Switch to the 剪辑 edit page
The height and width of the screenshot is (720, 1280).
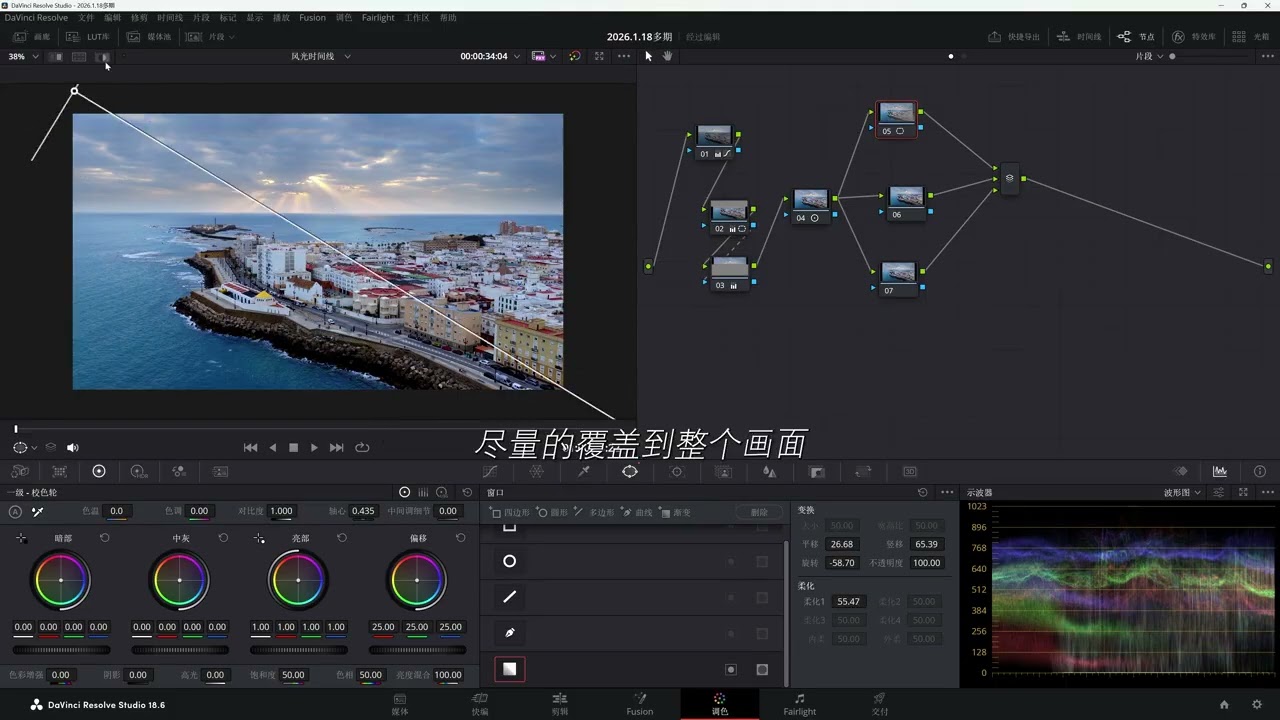[560, 704]
